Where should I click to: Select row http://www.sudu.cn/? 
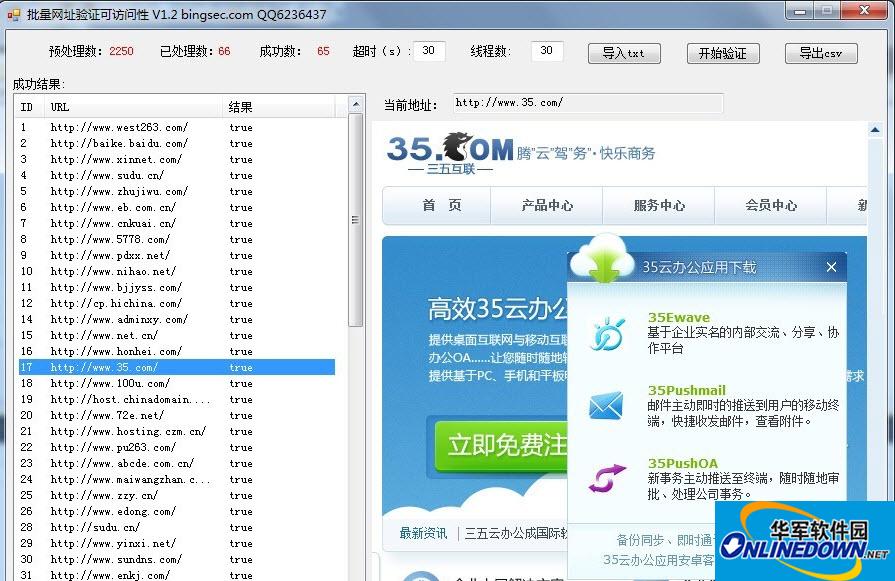tap(175, 175)
